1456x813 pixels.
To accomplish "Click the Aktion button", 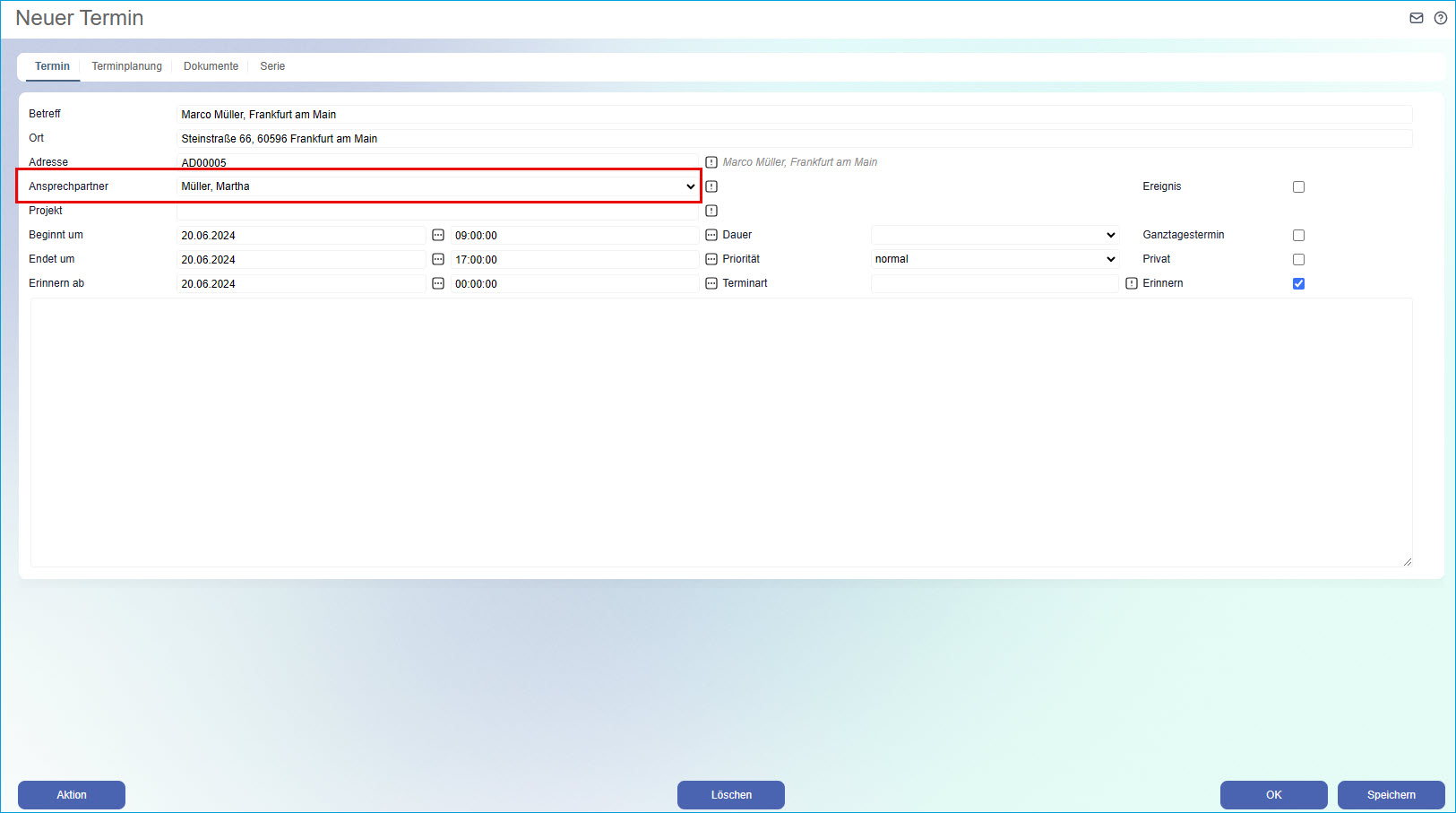I will point(72,795).
